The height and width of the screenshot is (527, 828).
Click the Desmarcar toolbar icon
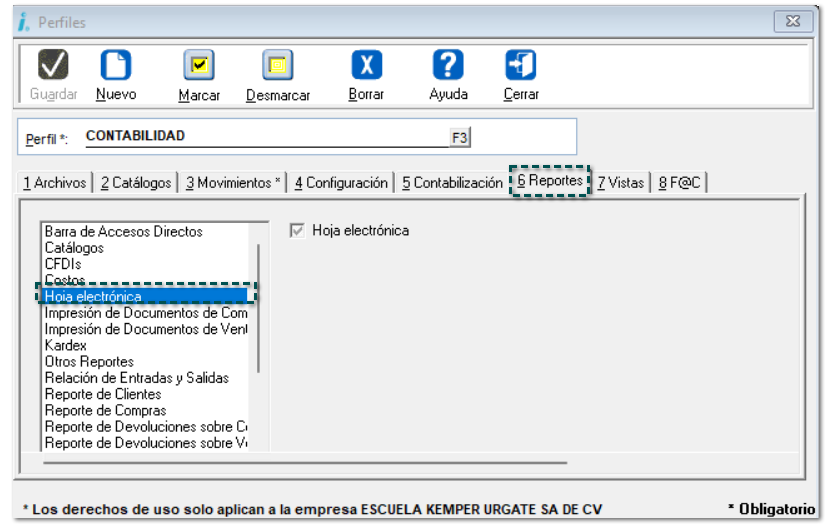[278, 64]
